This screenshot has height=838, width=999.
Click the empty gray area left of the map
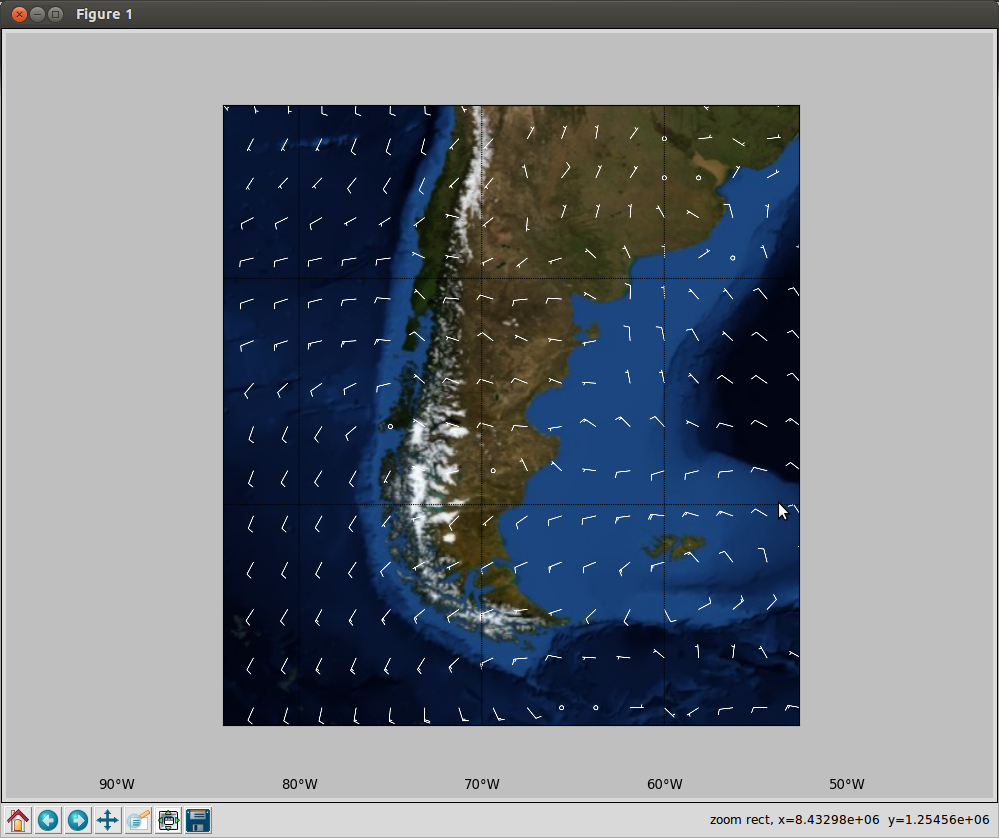point(113,414)
